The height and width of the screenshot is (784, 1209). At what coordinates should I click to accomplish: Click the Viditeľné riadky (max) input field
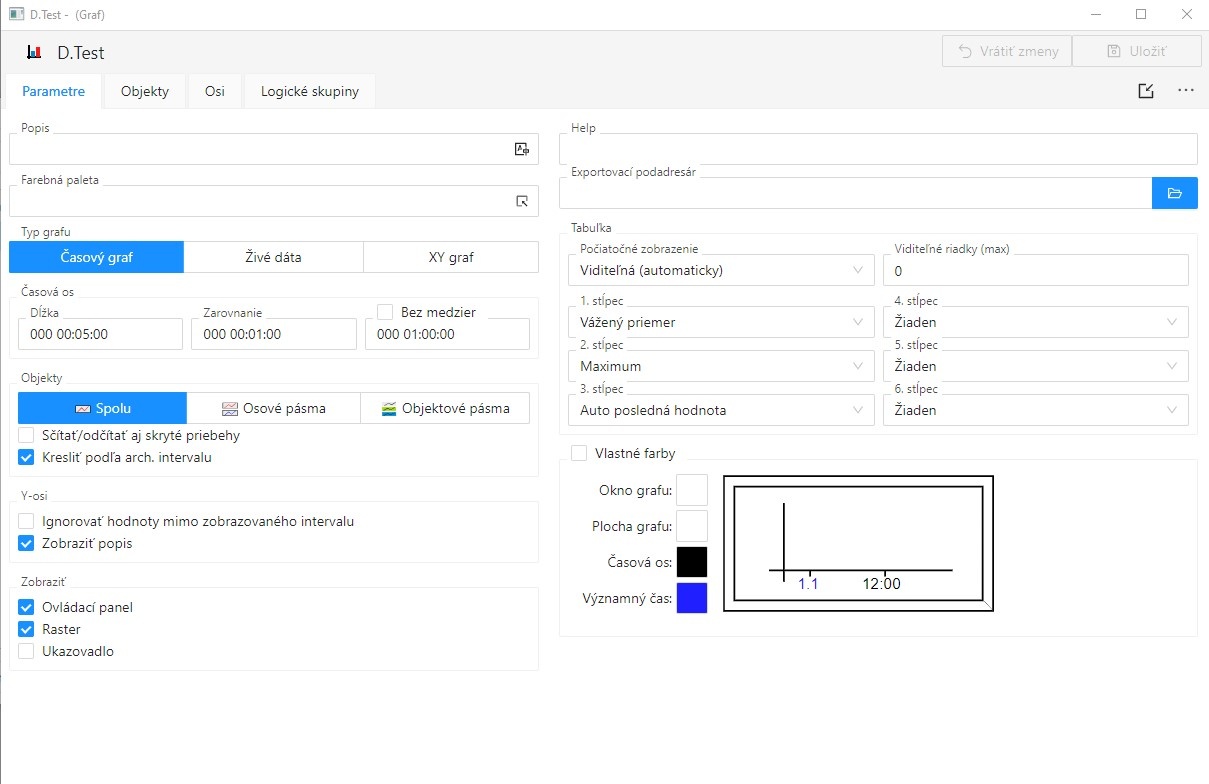click(x=1035, y=270)
